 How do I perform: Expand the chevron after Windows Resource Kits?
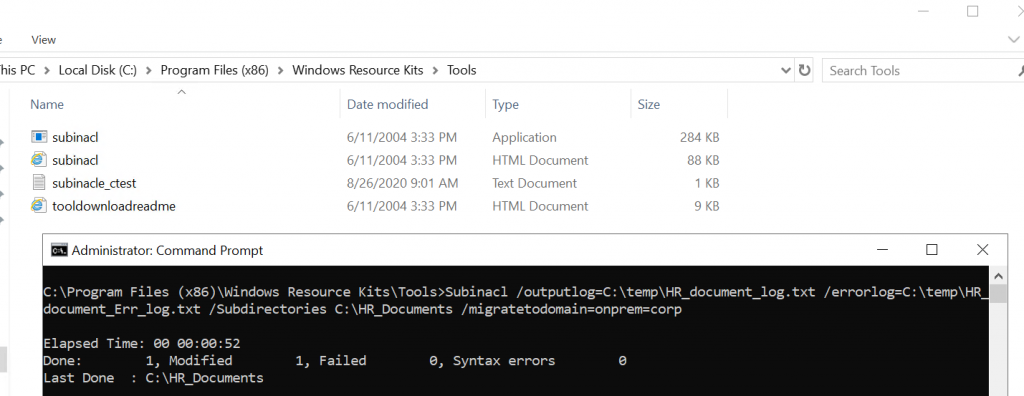(x=435, y=71)
